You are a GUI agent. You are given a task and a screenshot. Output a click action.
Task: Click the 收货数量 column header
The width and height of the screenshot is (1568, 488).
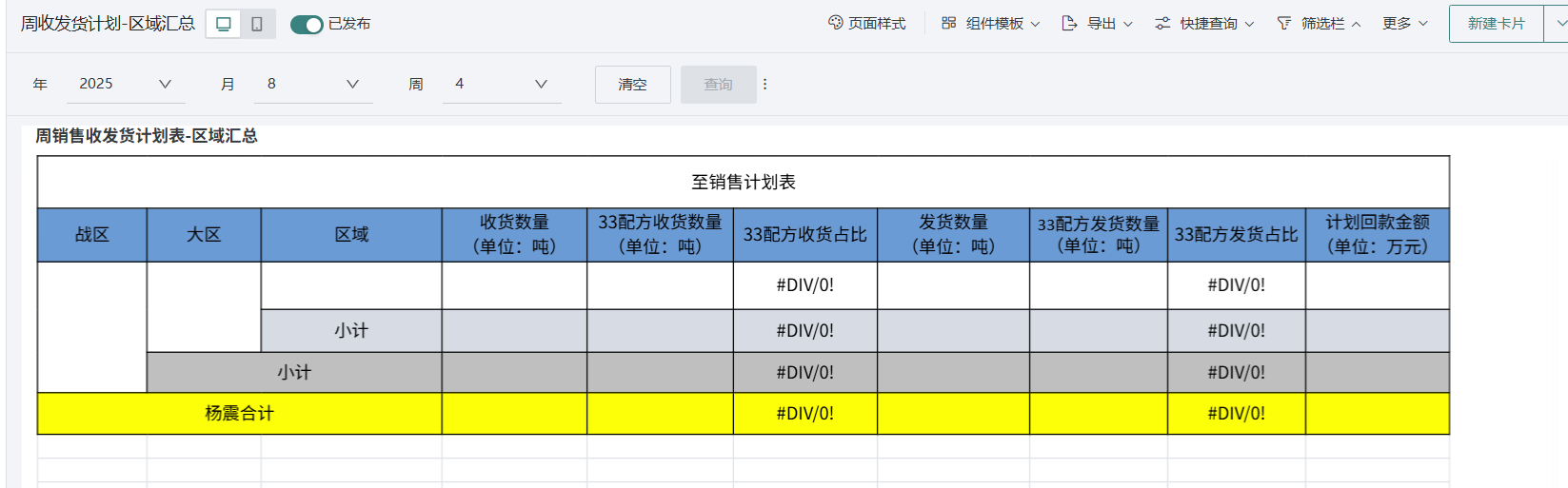[x=514, y=235]
